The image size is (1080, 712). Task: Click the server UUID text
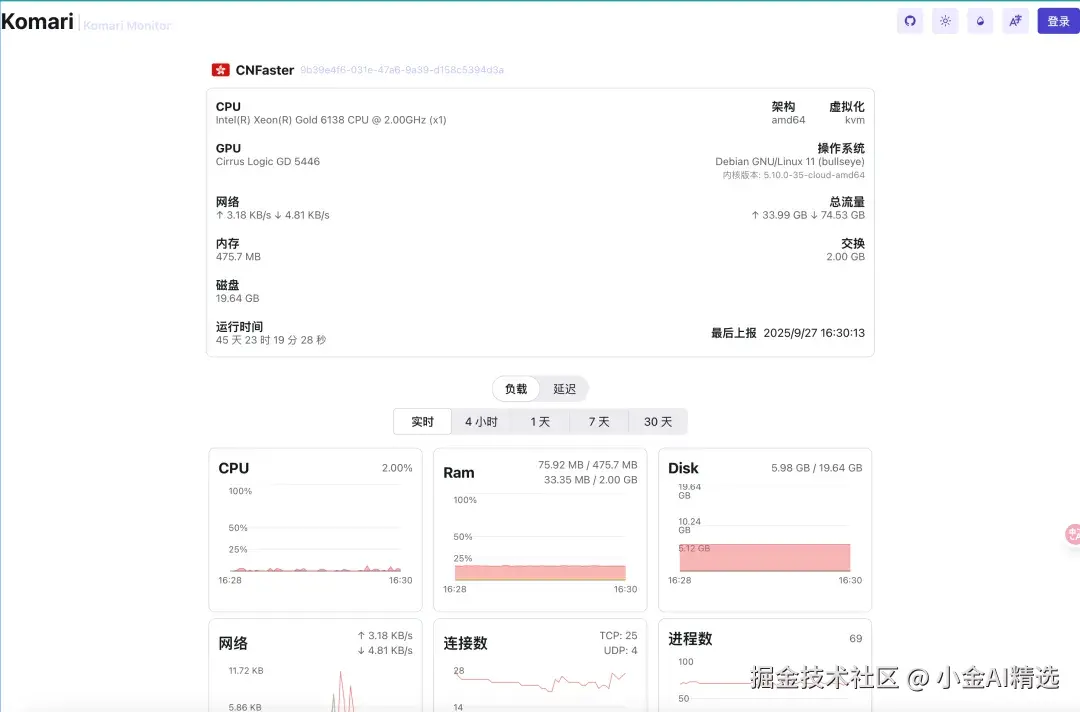click(402, 70)
